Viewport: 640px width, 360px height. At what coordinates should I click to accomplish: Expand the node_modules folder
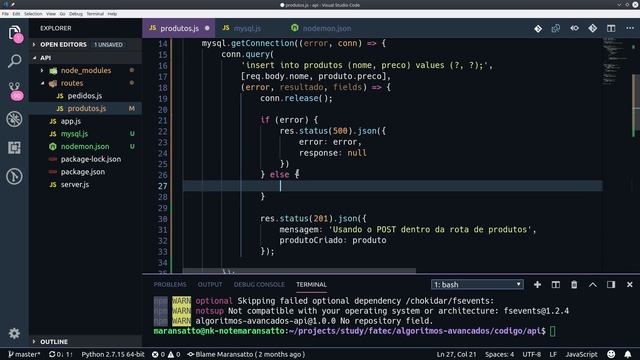click(86, 71)
